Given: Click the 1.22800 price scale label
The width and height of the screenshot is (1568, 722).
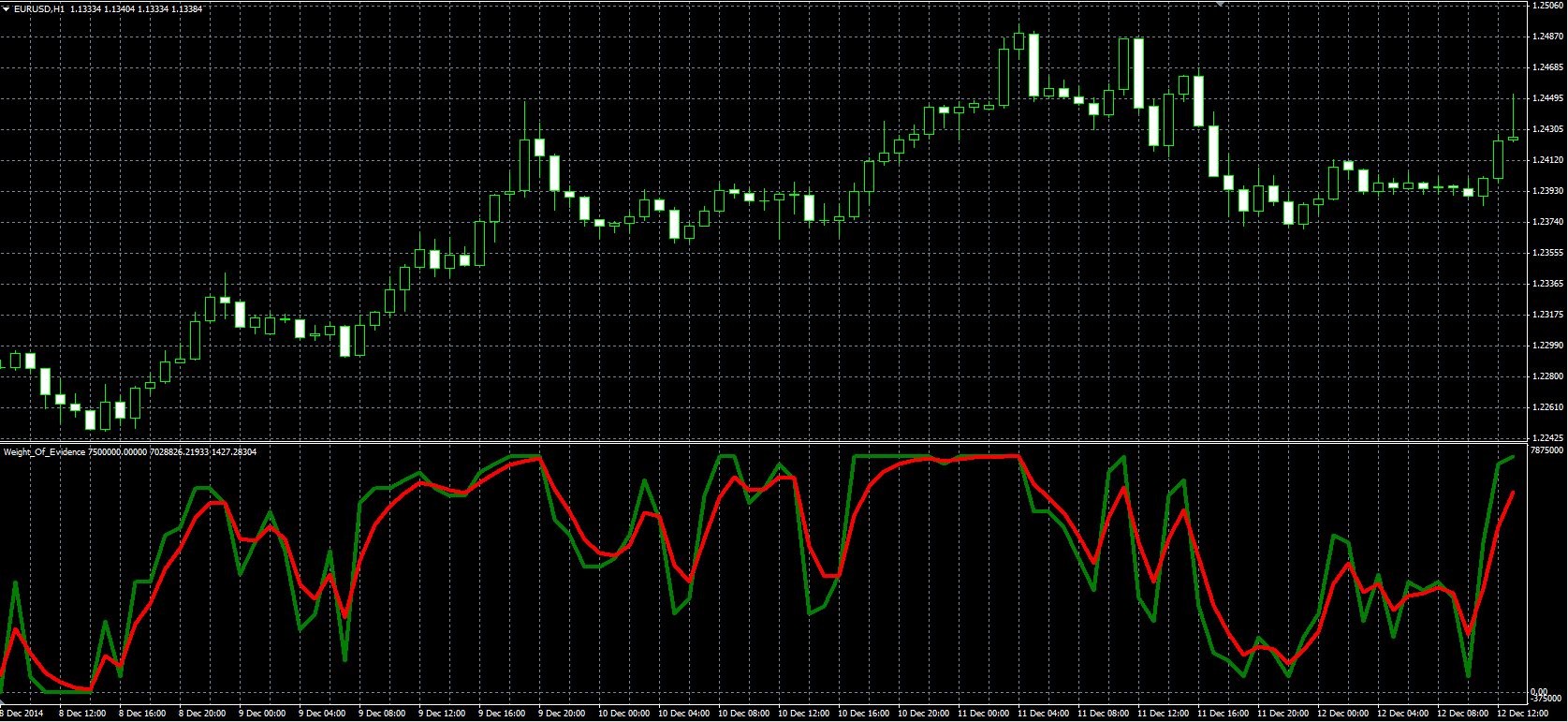Looking at the screenshot, I should [1549, 376].
